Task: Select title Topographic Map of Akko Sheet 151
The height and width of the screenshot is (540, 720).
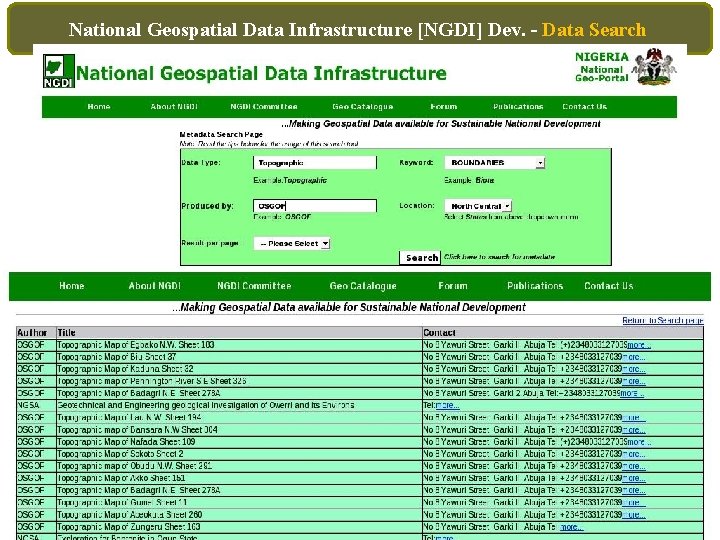Action: (x=121, y=478)
